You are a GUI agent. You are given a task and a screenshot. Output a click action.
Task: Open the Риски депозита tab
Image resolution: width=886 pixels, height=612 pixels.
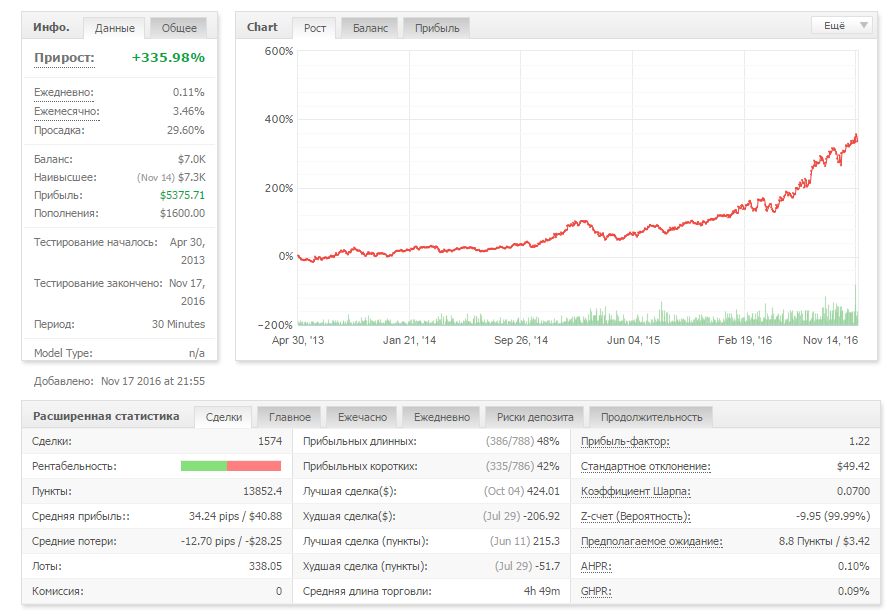click(535, 417)
